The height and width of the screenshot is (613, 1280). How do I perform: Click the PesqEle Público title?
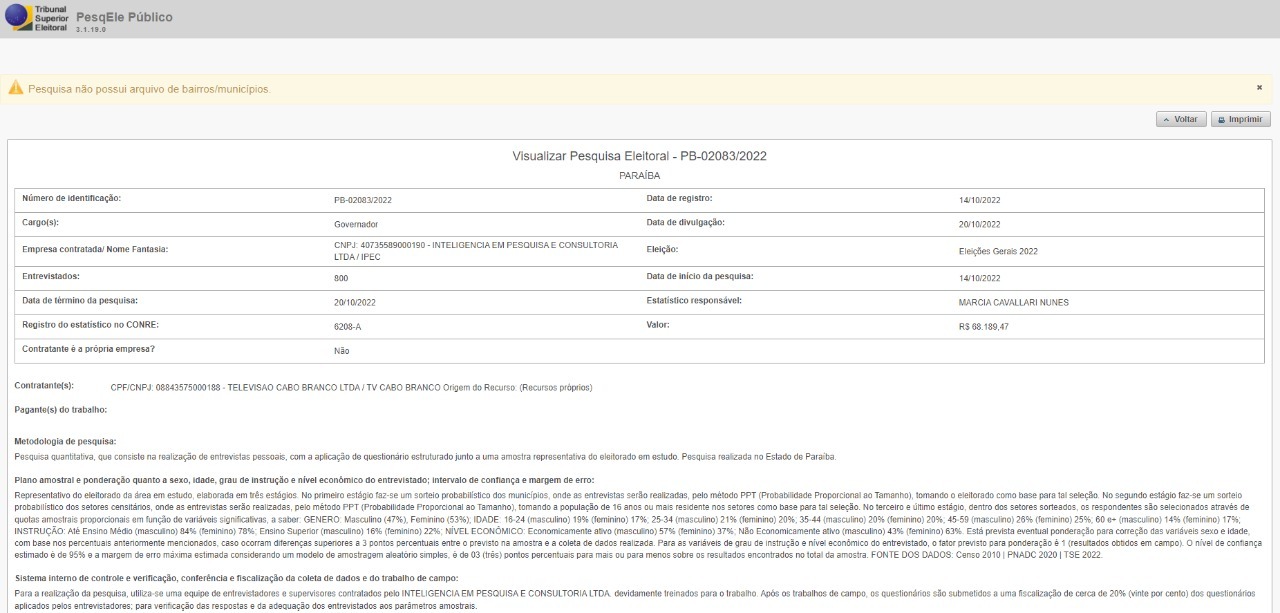(124, 17)
